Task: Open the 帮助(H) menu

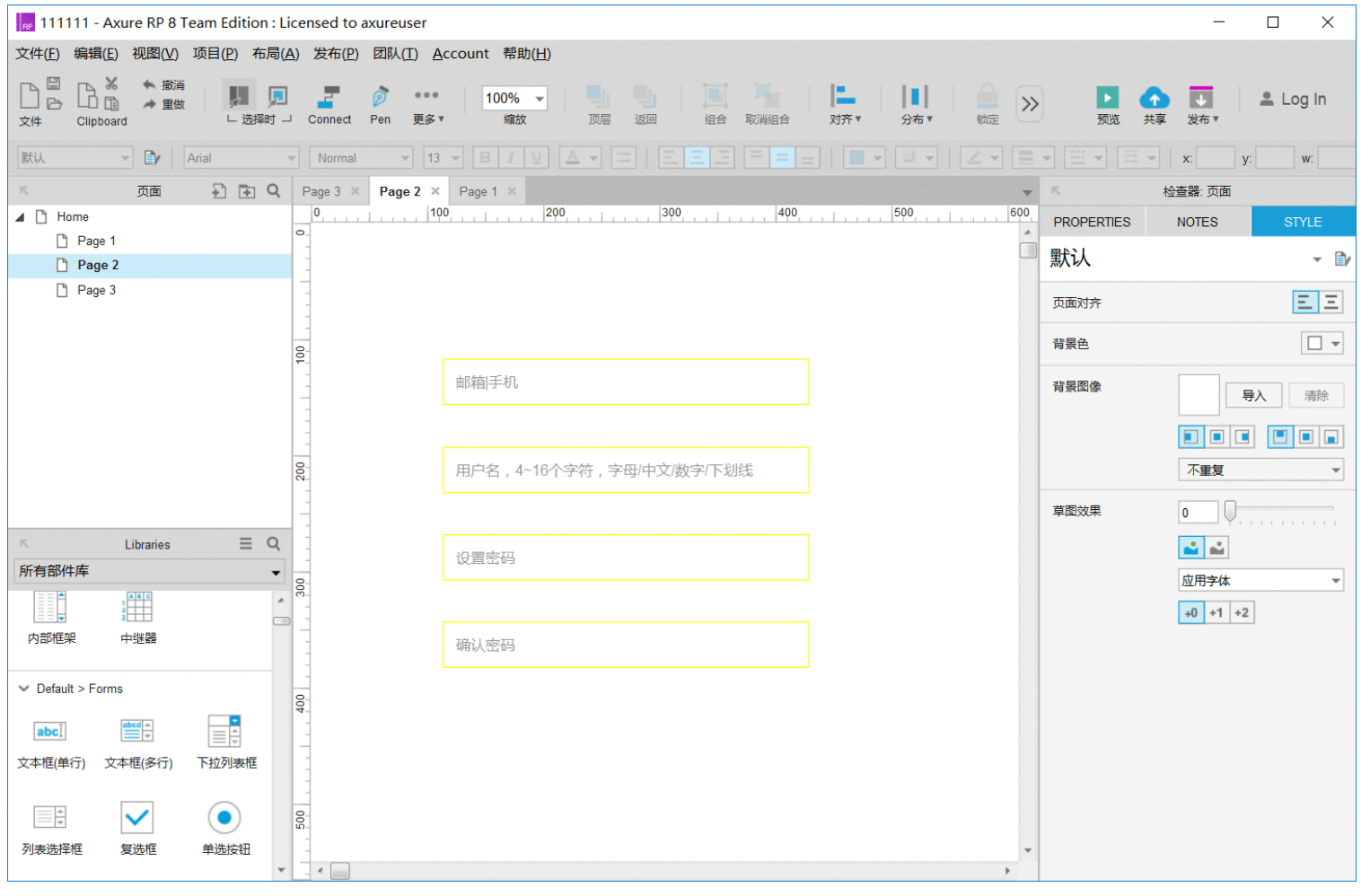Action: 527,54
